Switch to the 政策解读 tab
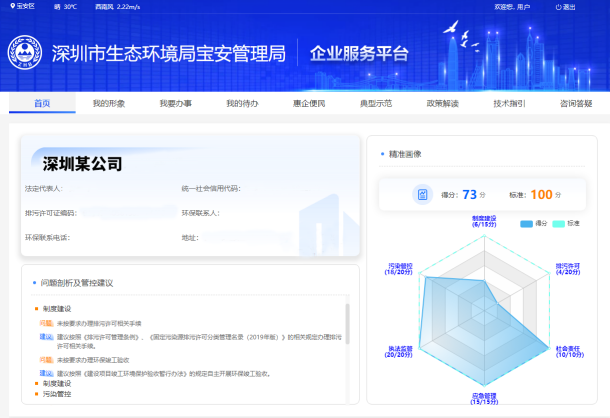The width and height of the screenshot is (610, 418). click(442, 103)
